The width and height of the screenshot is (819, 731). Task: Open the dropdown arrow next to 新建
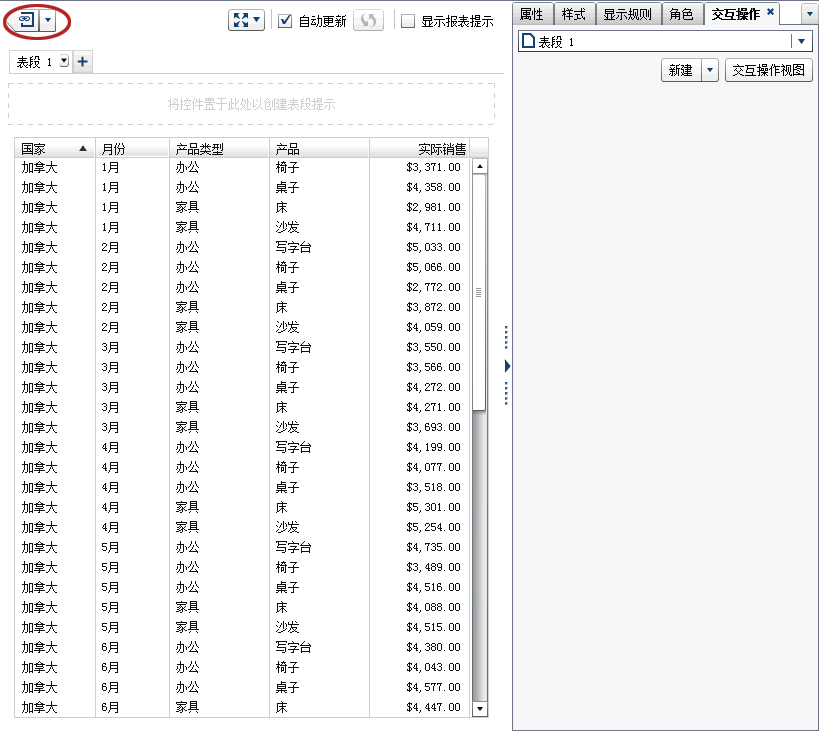coord(707,70)
